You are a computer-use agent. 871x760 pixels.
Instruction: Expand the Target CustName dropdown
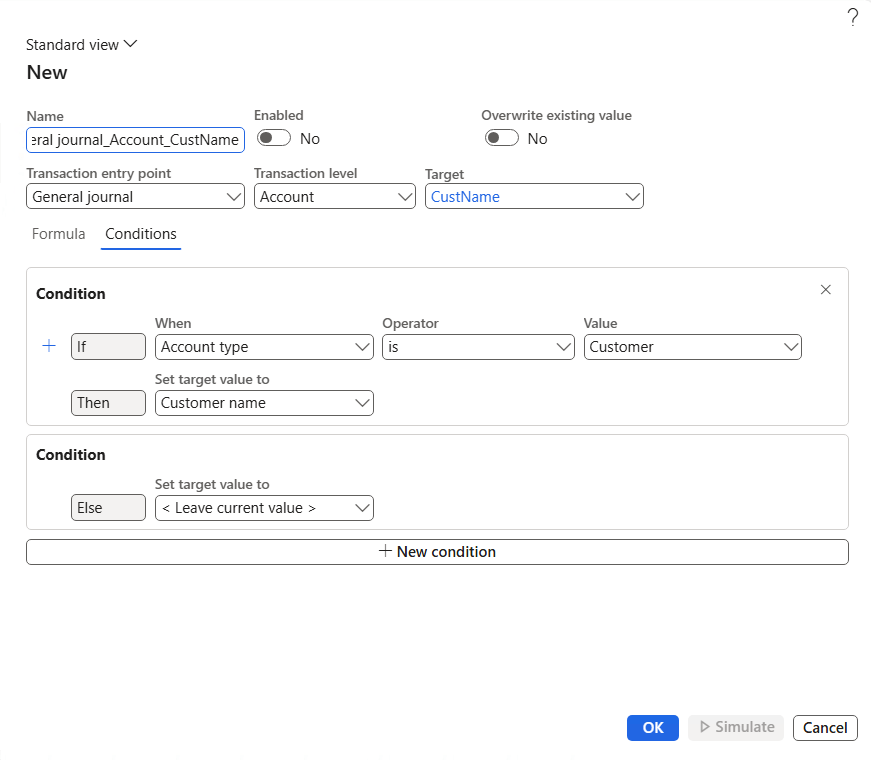pyautogui.click(x=534, y=197)
